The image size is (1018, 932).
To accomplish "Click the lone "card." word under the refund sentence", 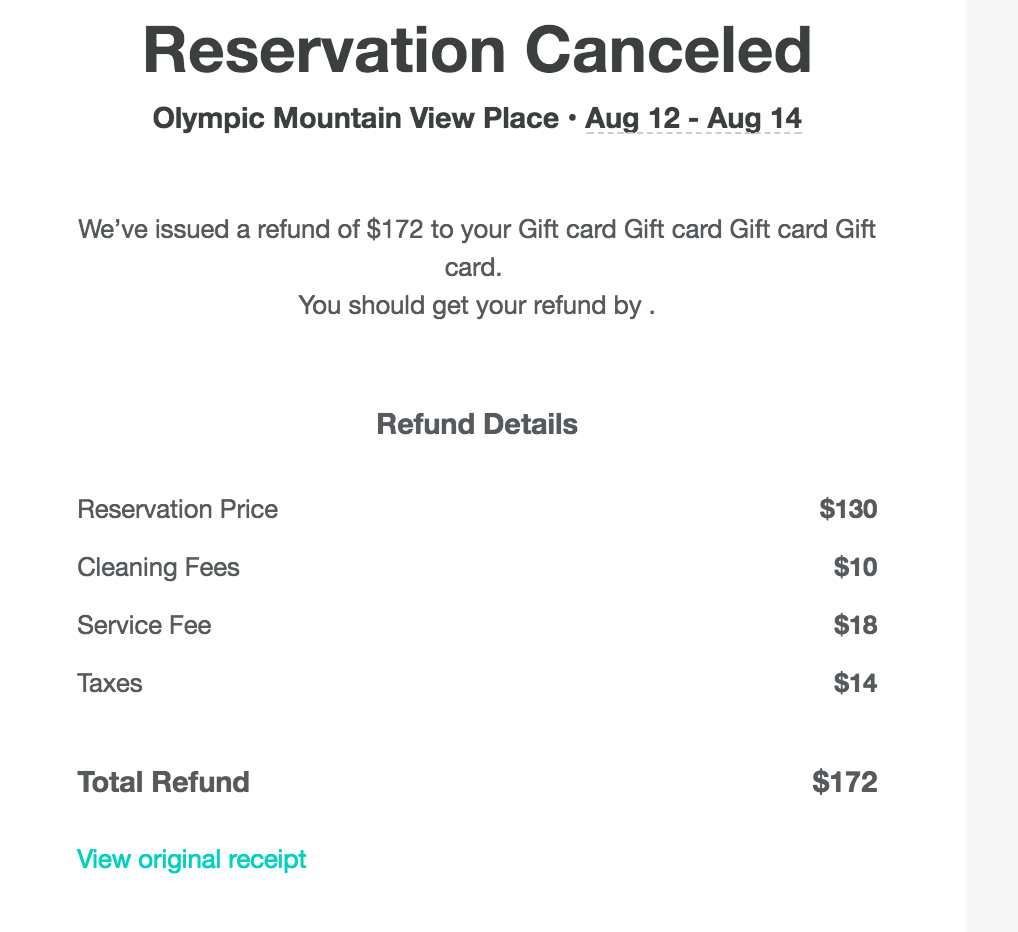I will [x=472, y=268].
